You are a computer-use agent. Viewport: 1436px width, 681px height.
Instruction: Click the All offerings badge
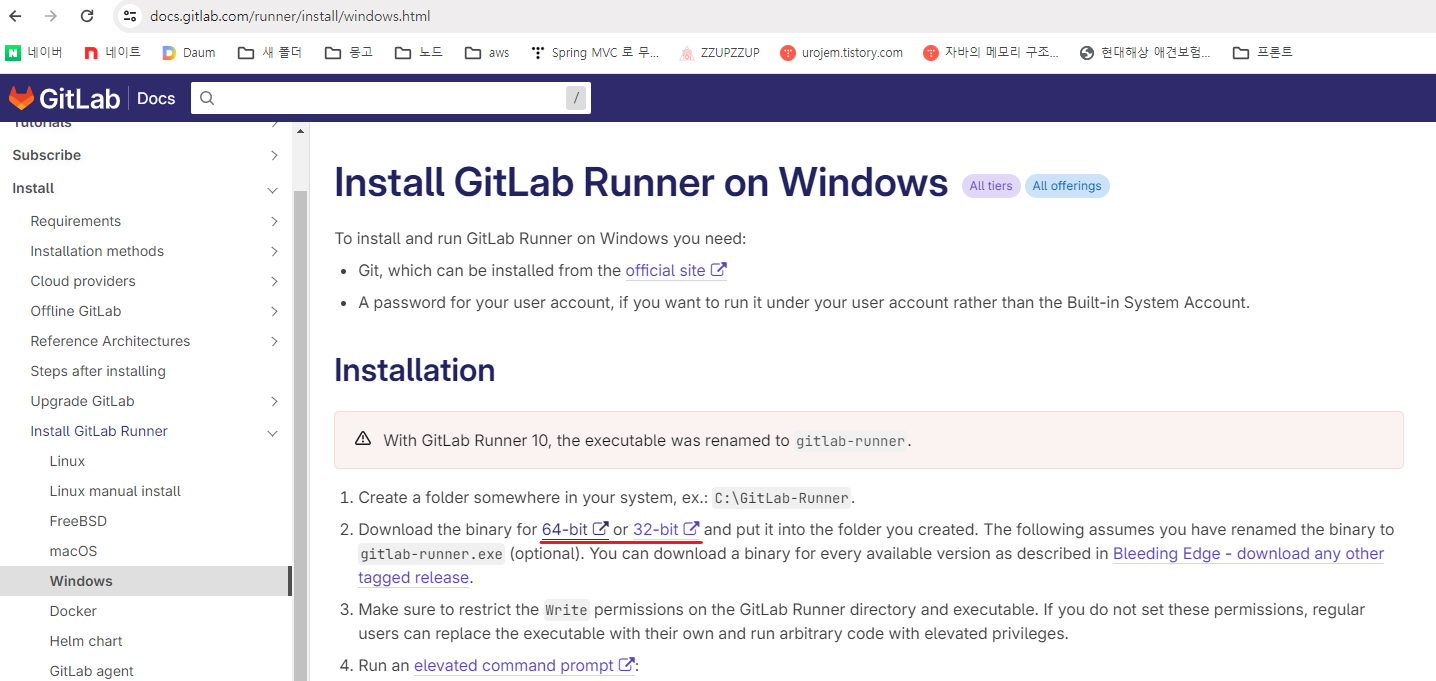coord(1067,186)
